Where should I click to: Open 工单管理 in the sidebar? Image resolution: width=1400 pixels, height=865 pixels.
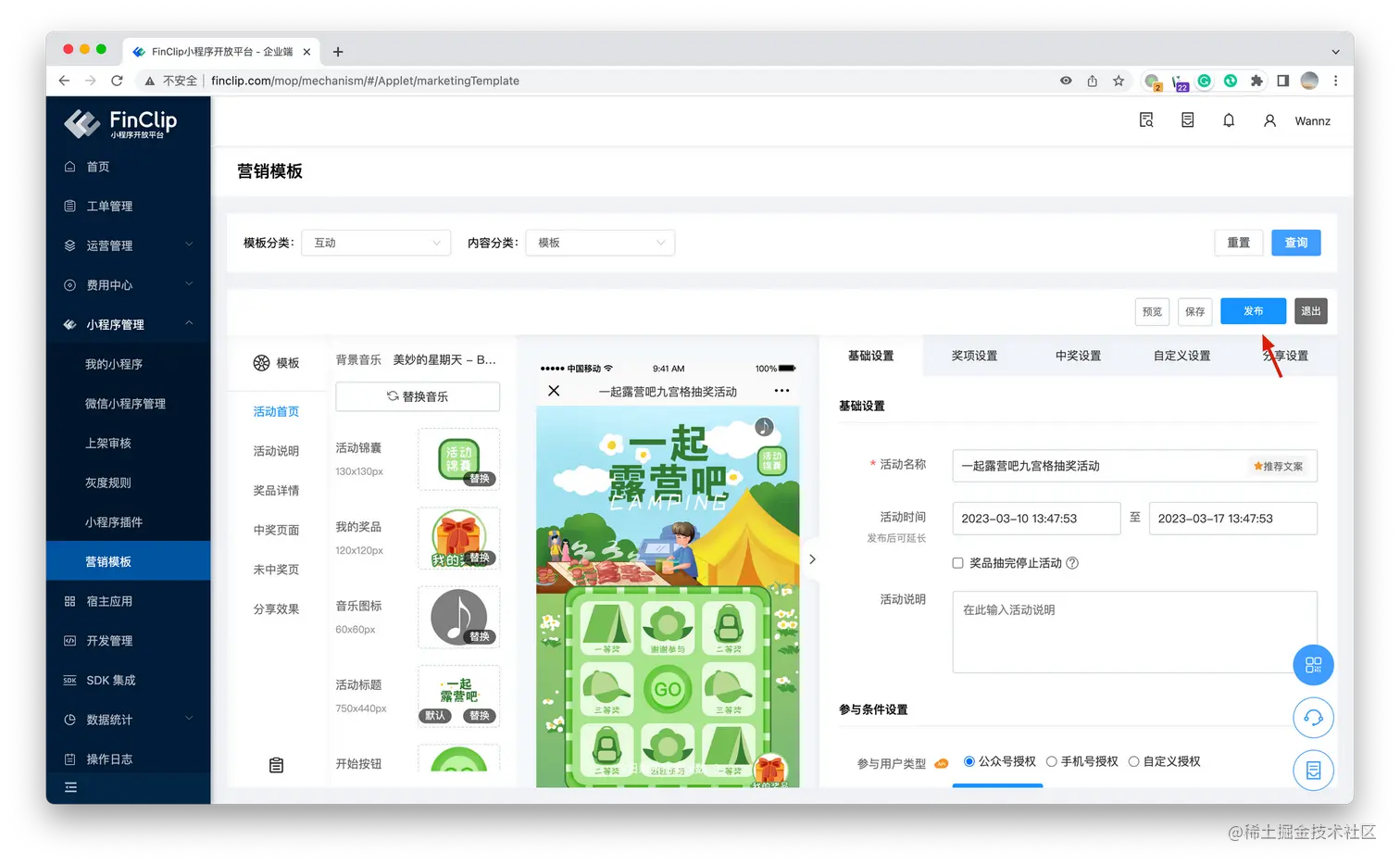click(128, 207)
